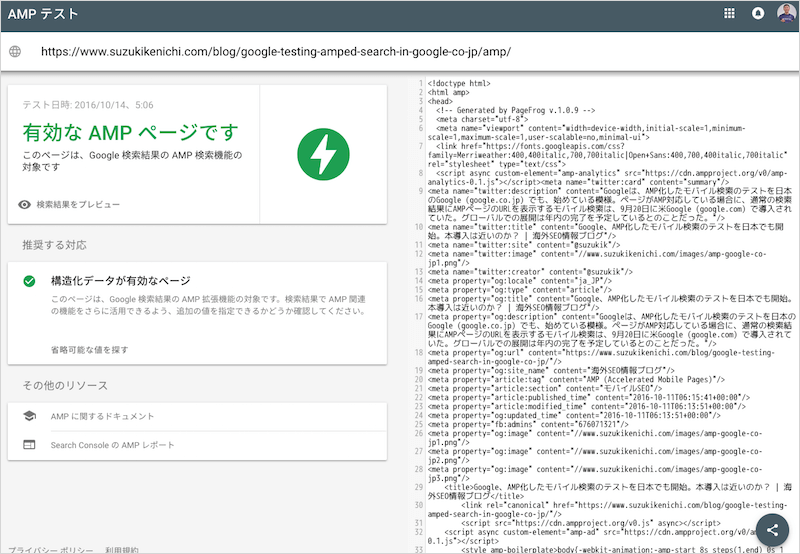Click the cdn.ampproject.org v0.js script line
Viewport: 800px width, 554px height.
(591, 523)
